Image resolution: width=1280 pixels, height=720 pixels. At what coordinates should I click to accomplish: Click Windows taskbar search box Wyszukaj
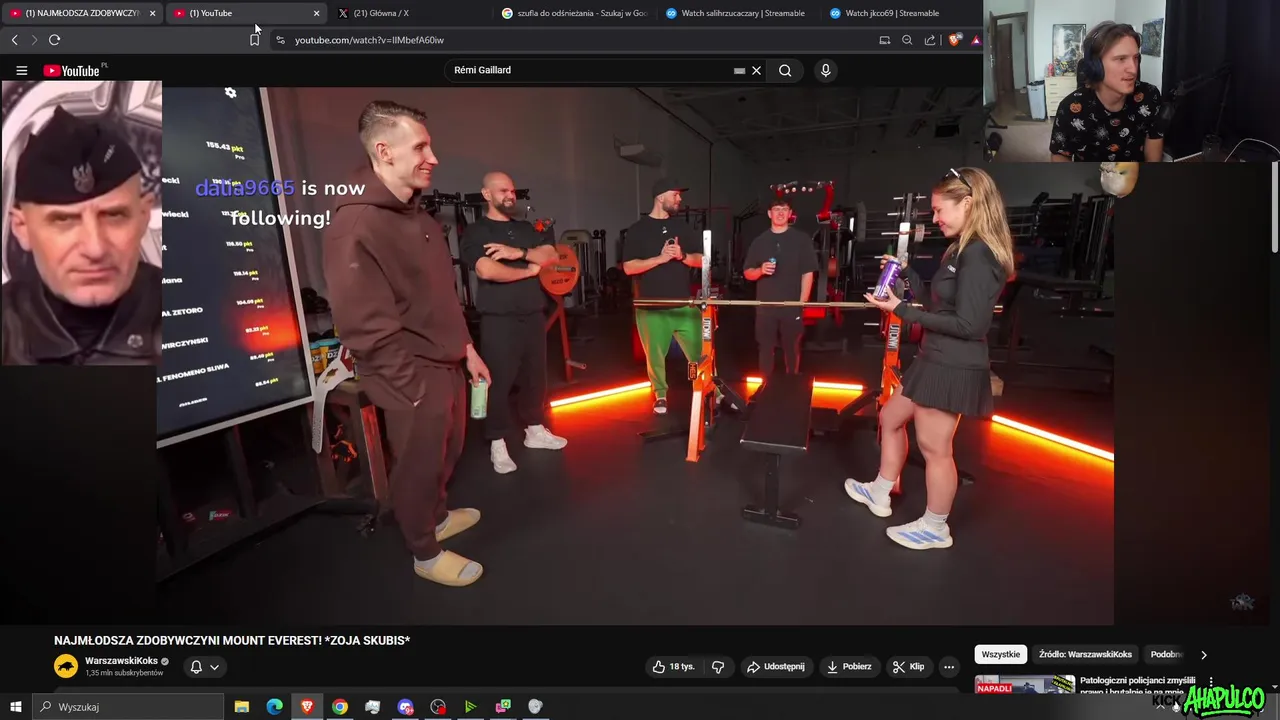pyautogui.click(x=127, y=707)
